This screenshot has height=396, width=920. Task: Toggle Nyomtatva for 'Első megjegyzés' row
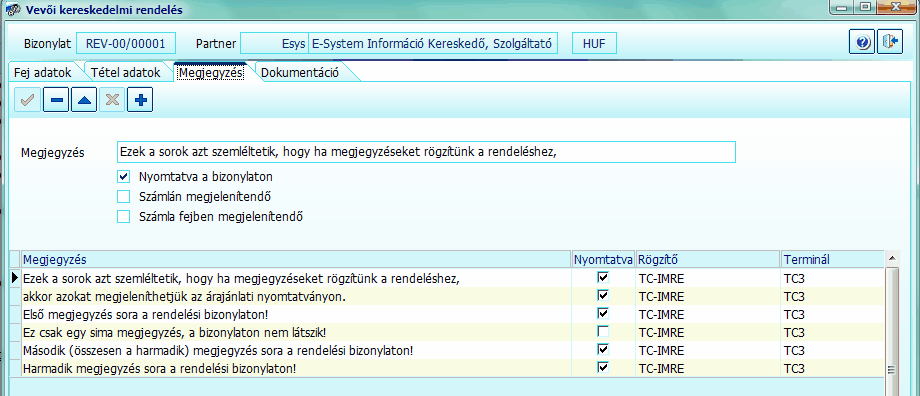[x=603, y=313]
